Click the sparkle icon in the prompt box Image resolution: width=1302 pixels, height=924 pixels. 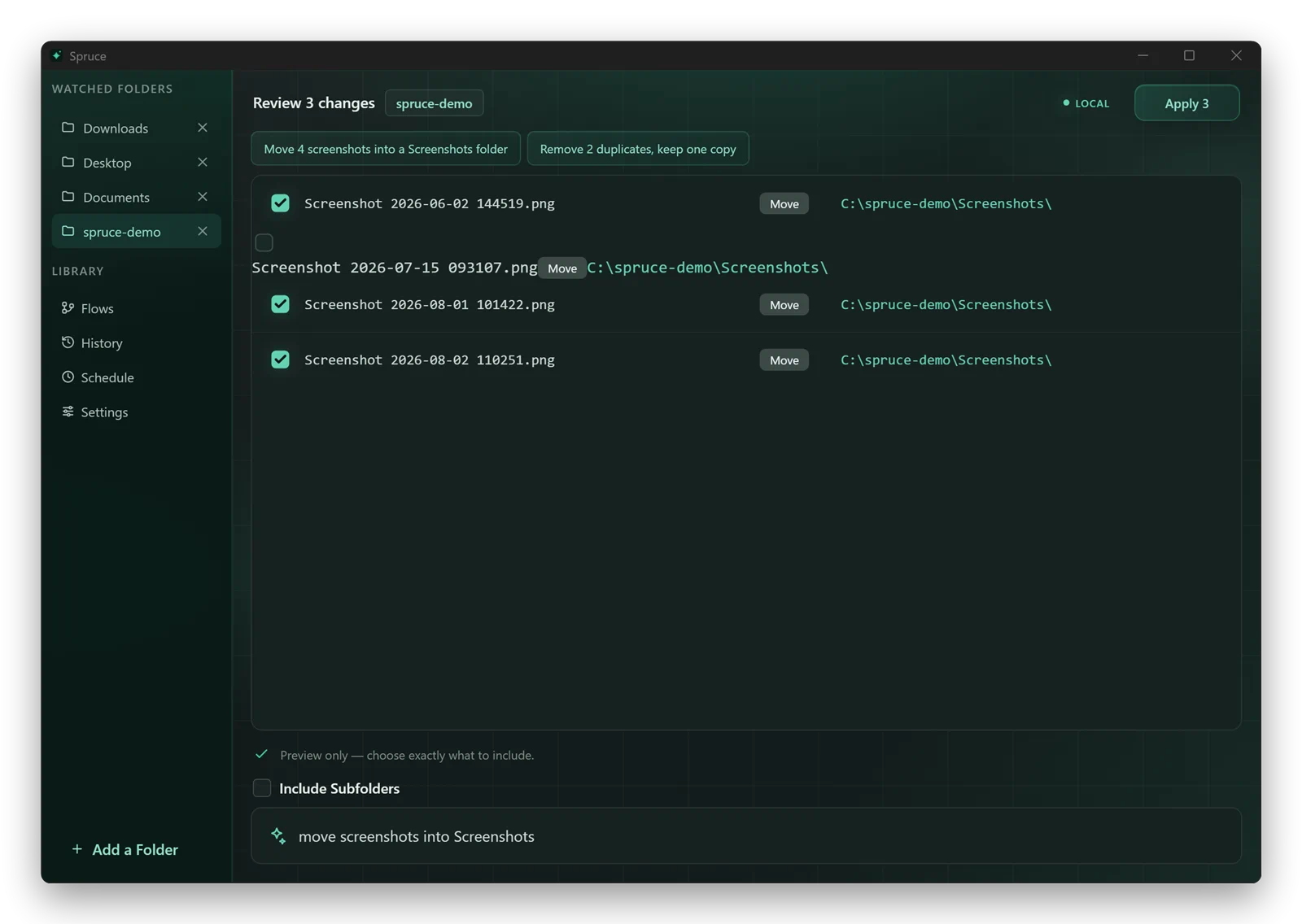tap(278, 835)
